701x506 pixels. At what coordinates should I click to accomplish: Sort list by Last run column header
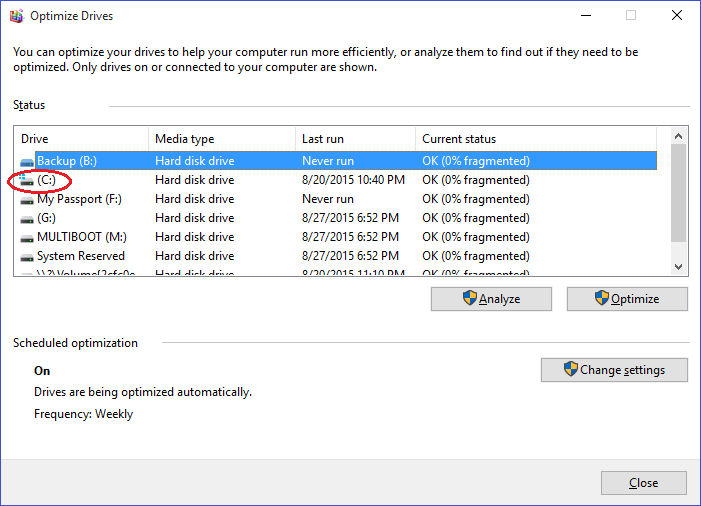pyautogui.click(x=355, y=139)
